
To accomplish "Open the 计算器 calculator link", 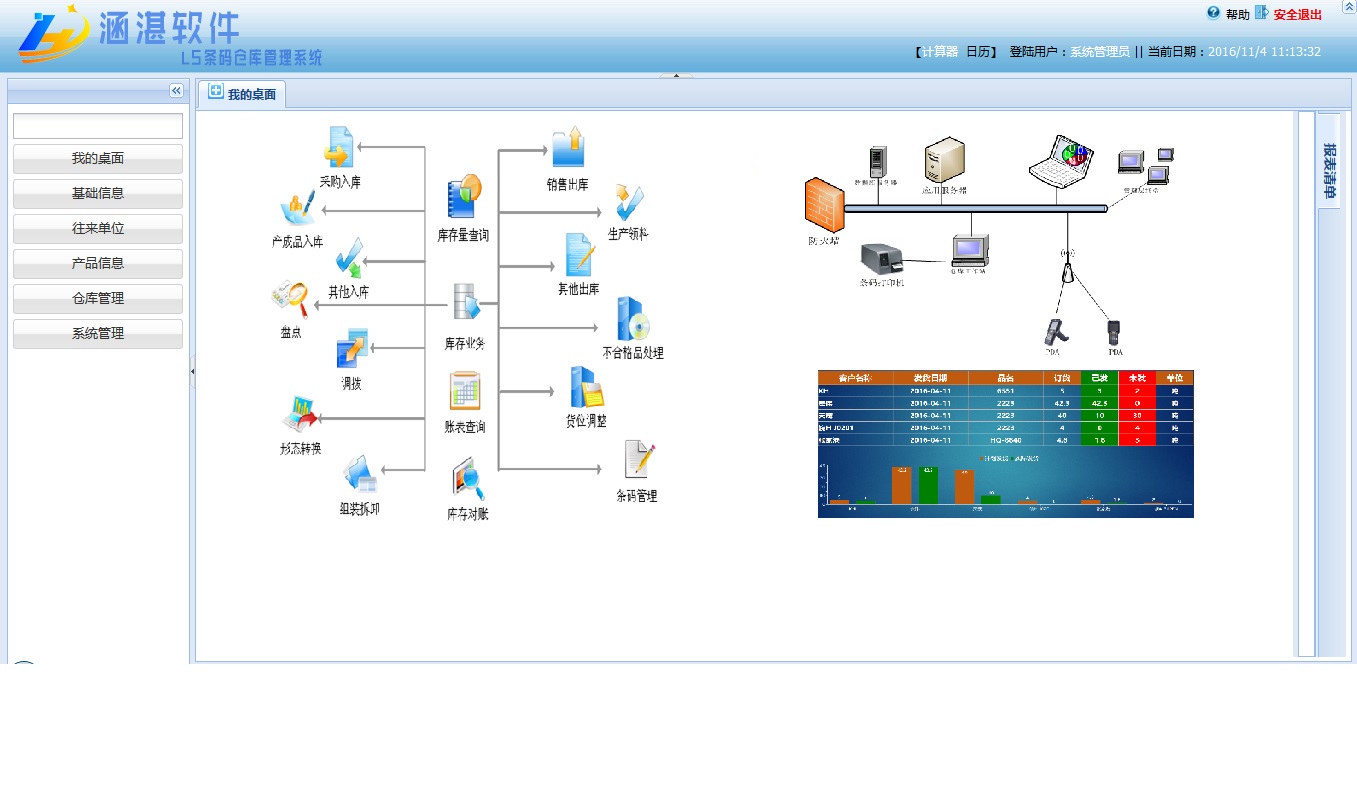I will tap(939, 52).
